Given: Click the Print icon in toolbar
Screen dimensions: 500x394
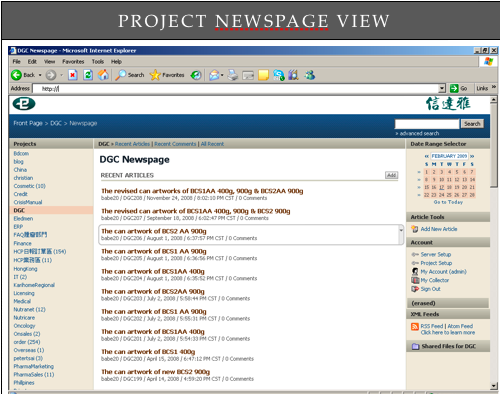Looking at the screenshot, I should [233, 75].
